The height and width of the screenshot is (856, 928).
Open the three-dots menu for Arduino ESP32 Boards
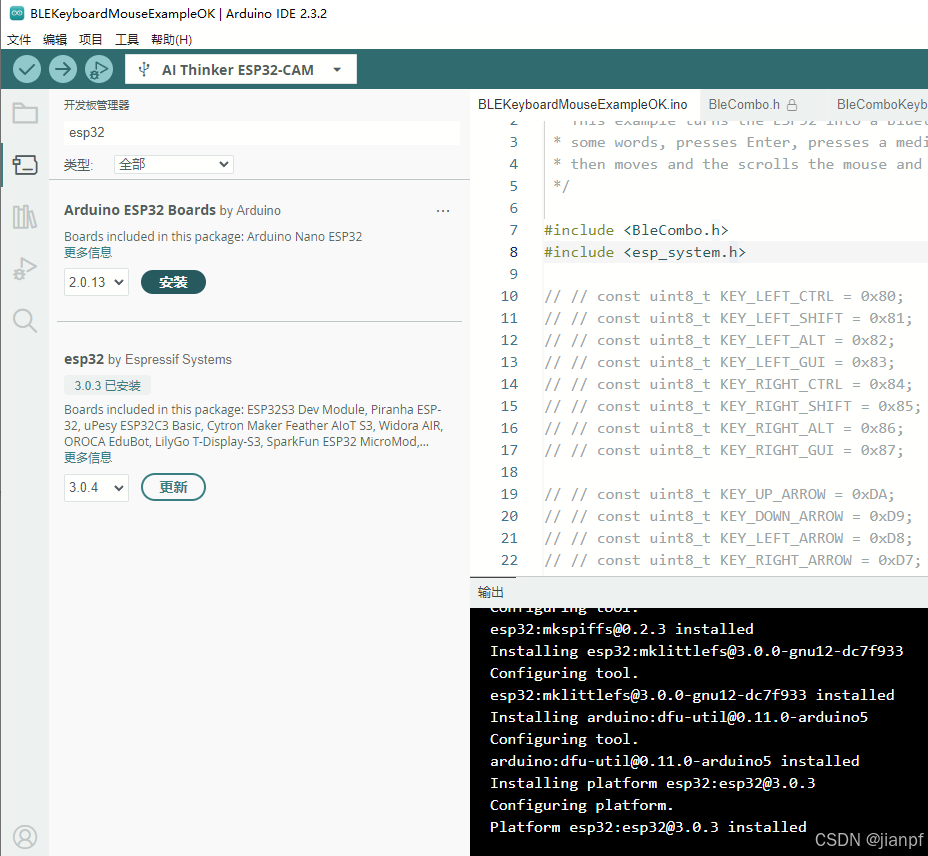tap(443, 211)
